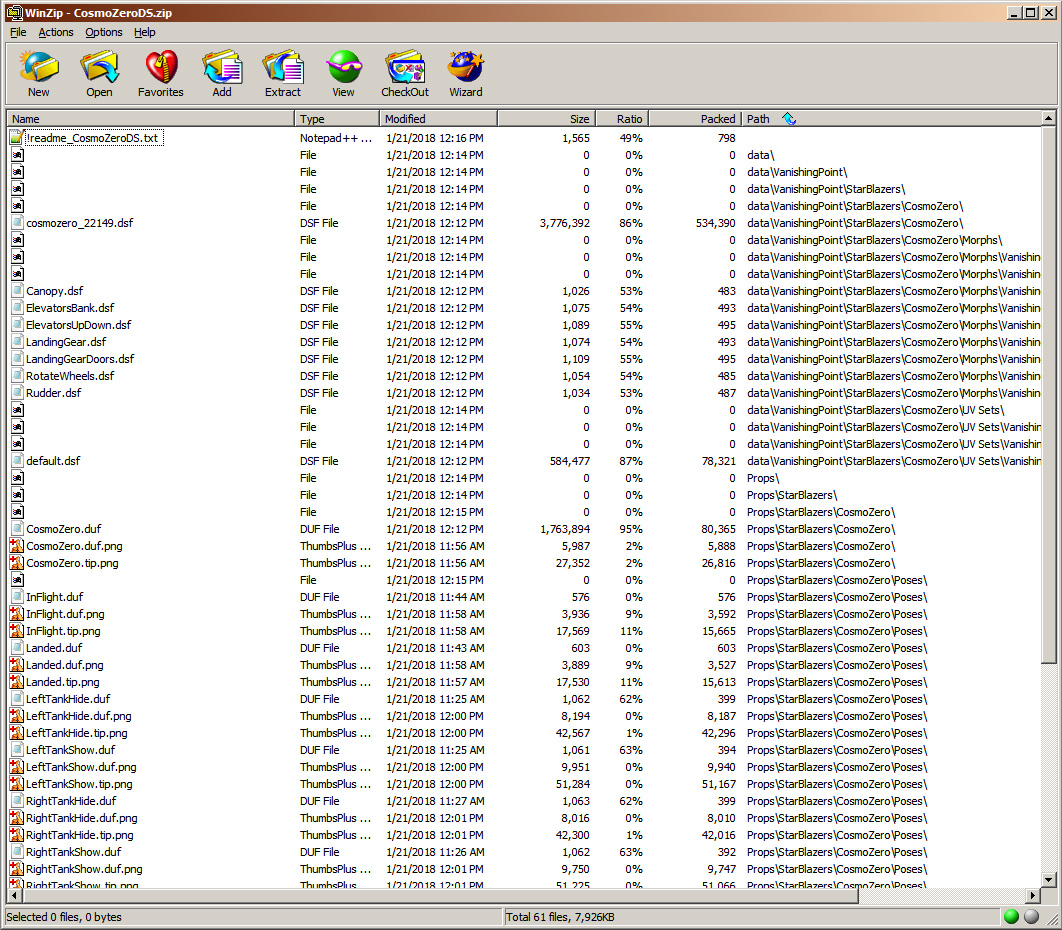Select the RightTankHide.duf file
This screenshot has width=1062, height=930.
tap(71, 801)
